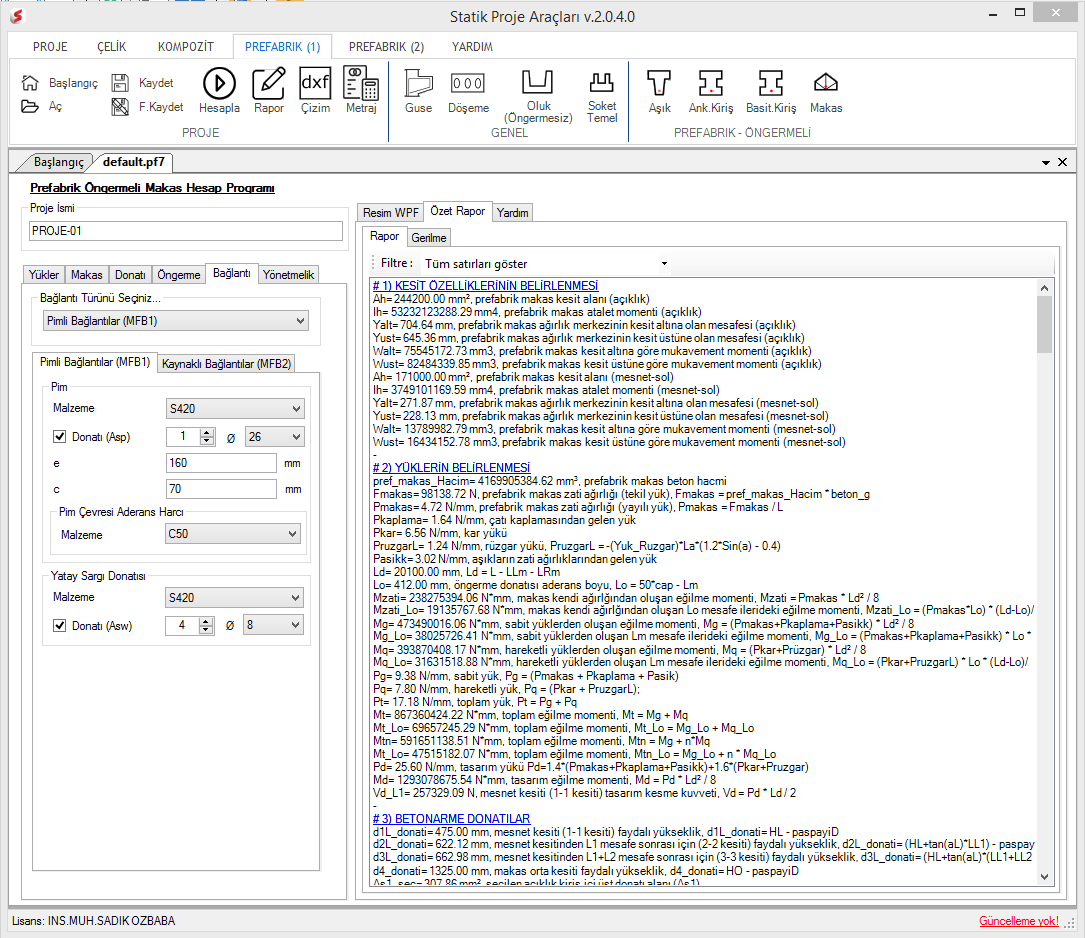Switch to the Yönetmelik tab

click(289, 275)
